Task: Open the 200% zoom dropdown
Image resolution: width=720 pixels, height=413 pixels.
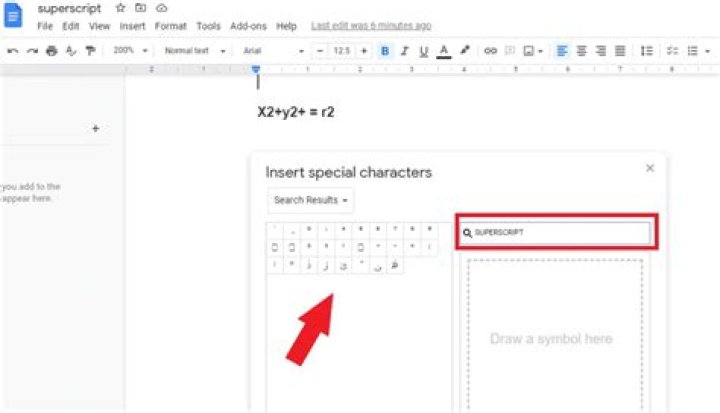Action: (x=130, y=50)
